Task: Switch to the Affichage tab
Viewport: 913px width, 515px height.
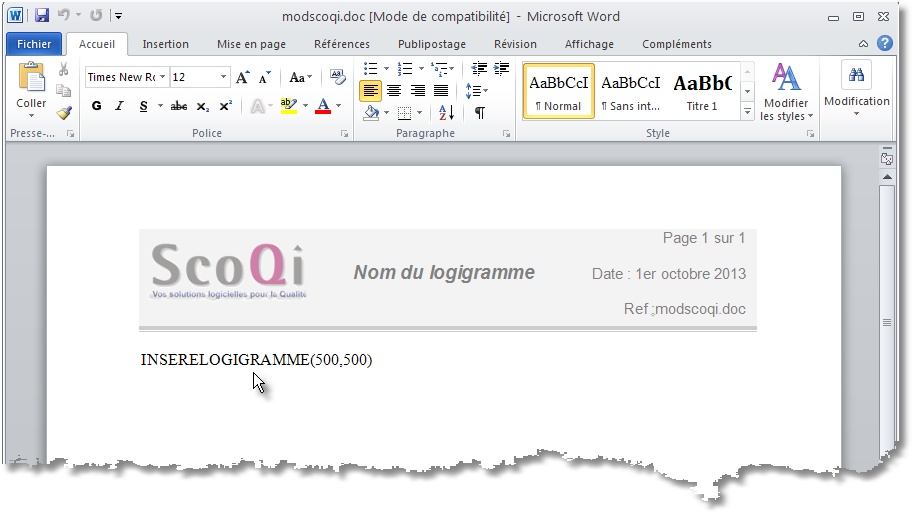Action: point(589,44)
